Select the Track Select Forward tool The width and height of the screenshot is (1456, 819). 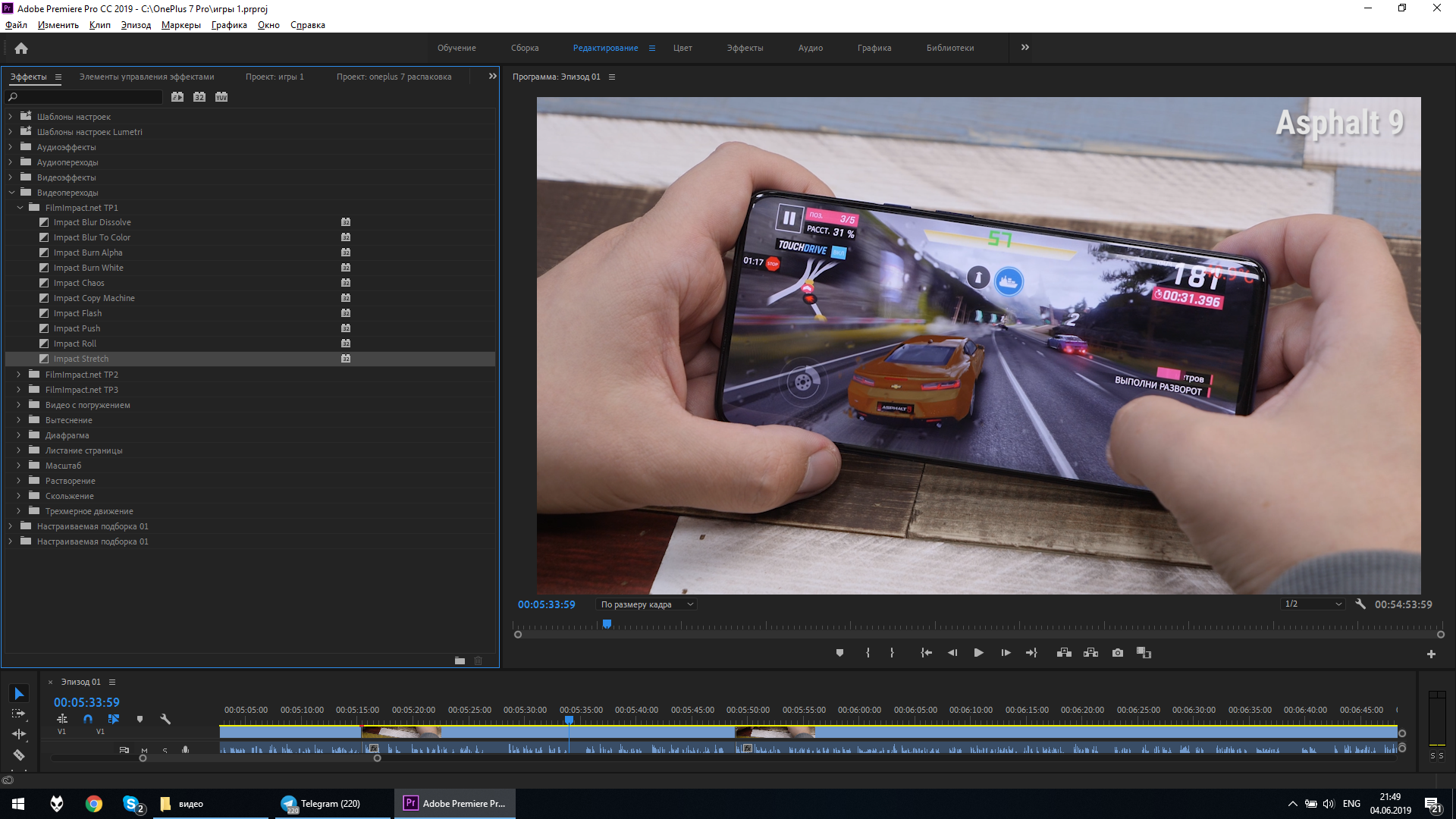(x=19, y=714)
